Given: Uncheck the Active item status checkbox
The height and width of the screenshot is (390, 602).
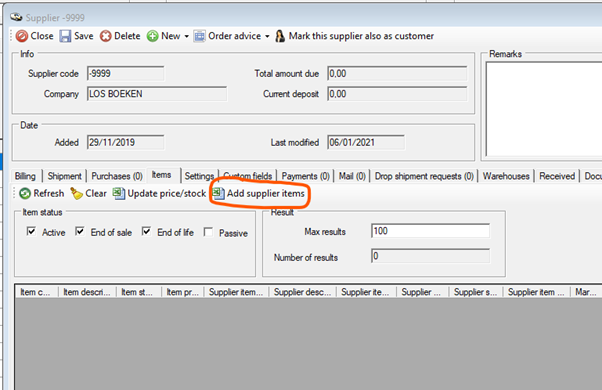Looking at the screenshot, I should coord(31,231).
